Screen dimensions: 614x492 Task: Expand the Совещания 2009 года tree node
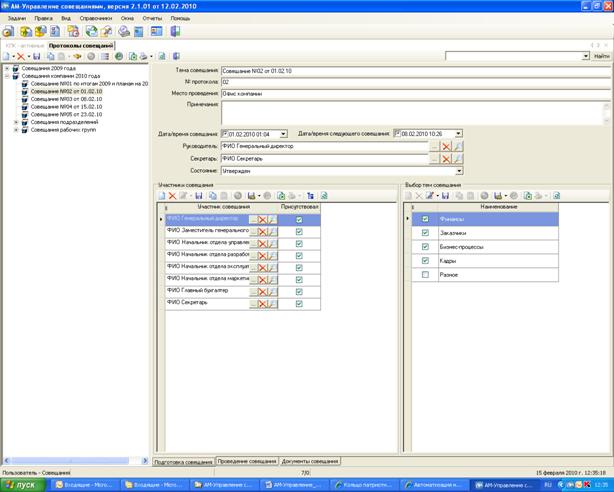point(6,68)
